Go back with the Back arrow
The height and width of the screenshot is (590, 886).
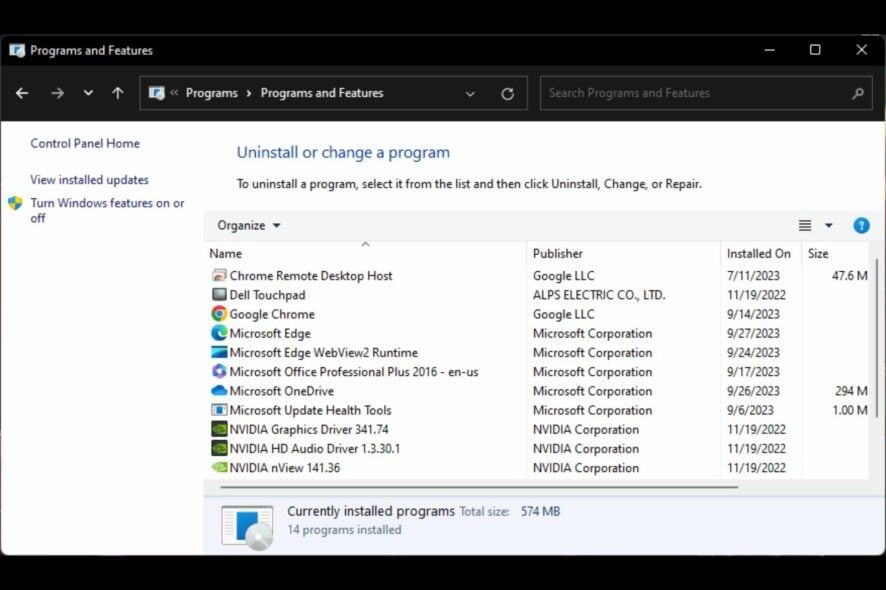tap(22, 93)
